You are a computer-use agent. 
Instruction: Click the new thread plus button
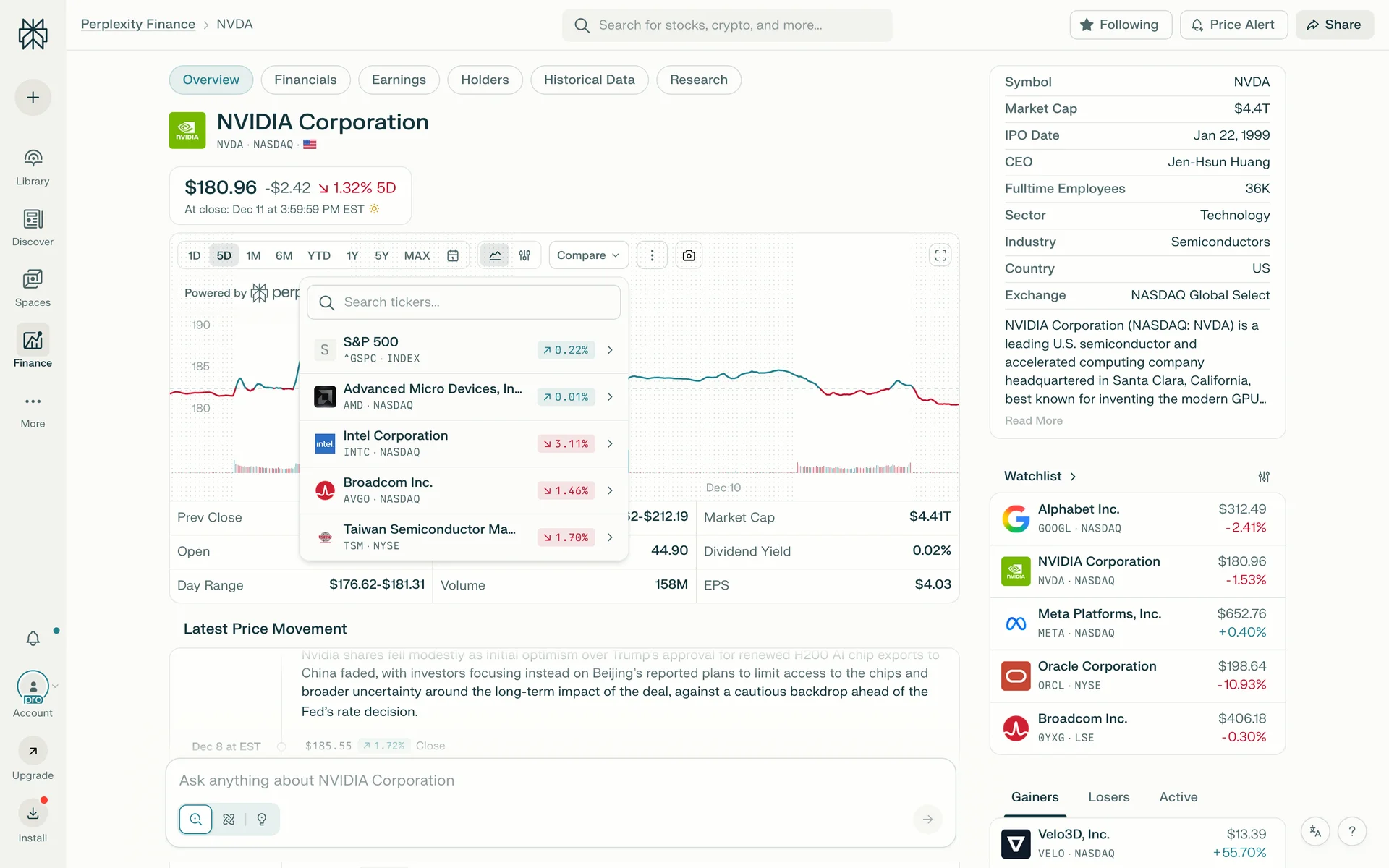click(33, 98)
